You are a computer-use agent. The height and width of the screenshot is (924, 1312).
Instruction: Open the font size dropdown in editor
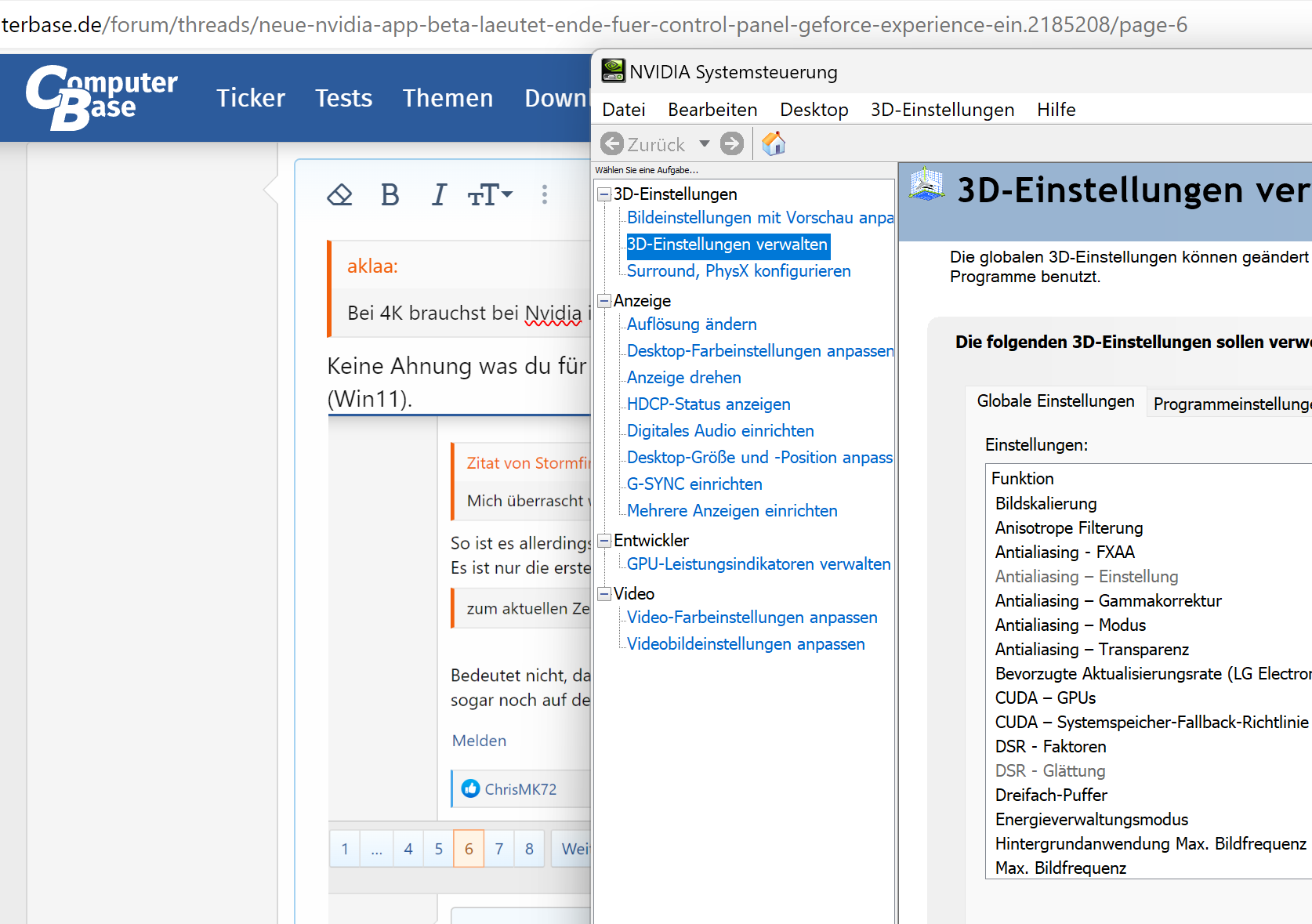[x=490, y=194]
